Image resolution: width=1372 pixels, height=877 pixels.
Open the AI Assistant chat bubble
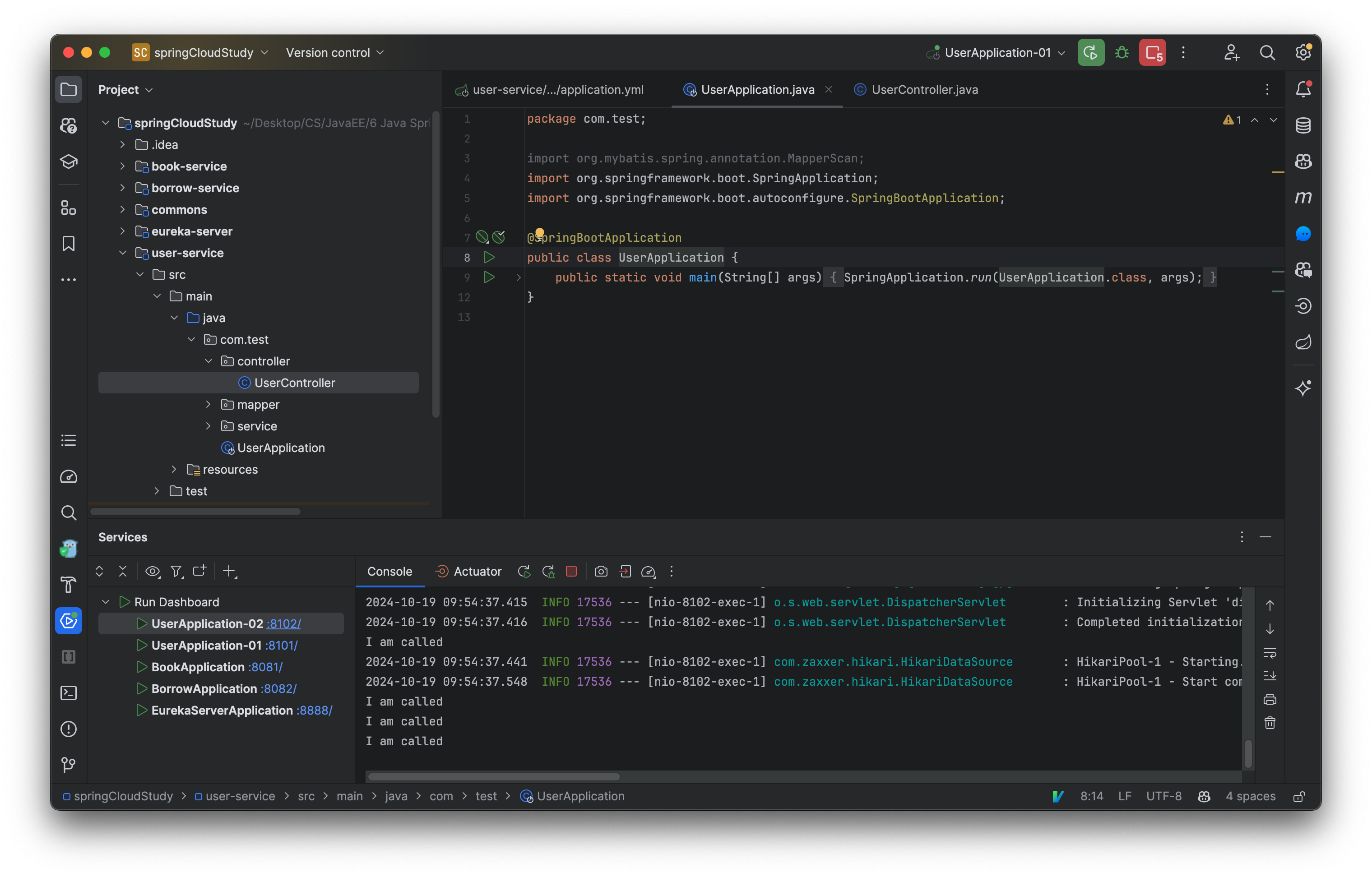coord(1304,234)
